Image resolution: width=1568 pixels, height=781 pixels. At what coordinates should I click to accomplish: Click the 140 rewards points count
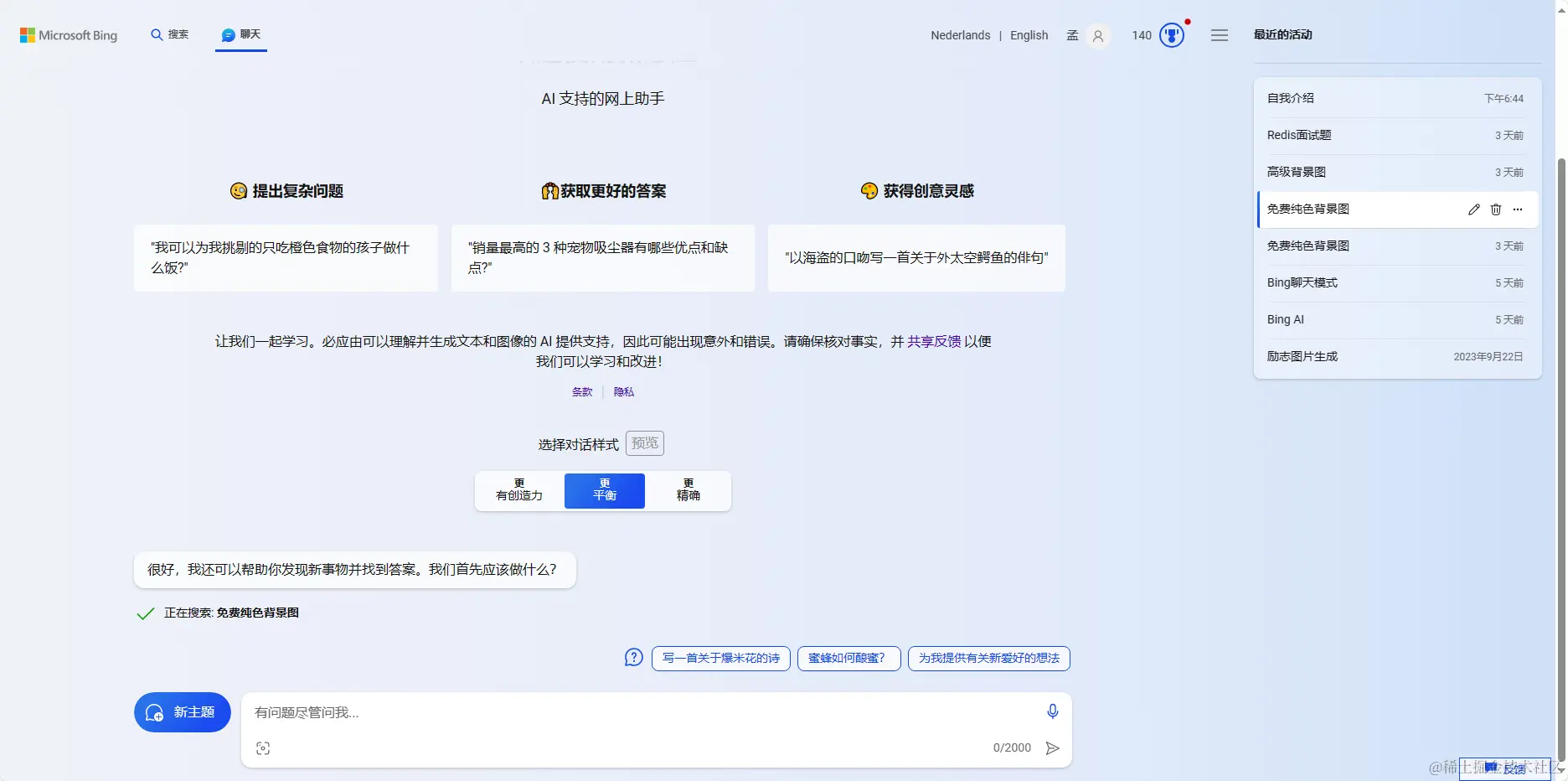coord(1142,35)
